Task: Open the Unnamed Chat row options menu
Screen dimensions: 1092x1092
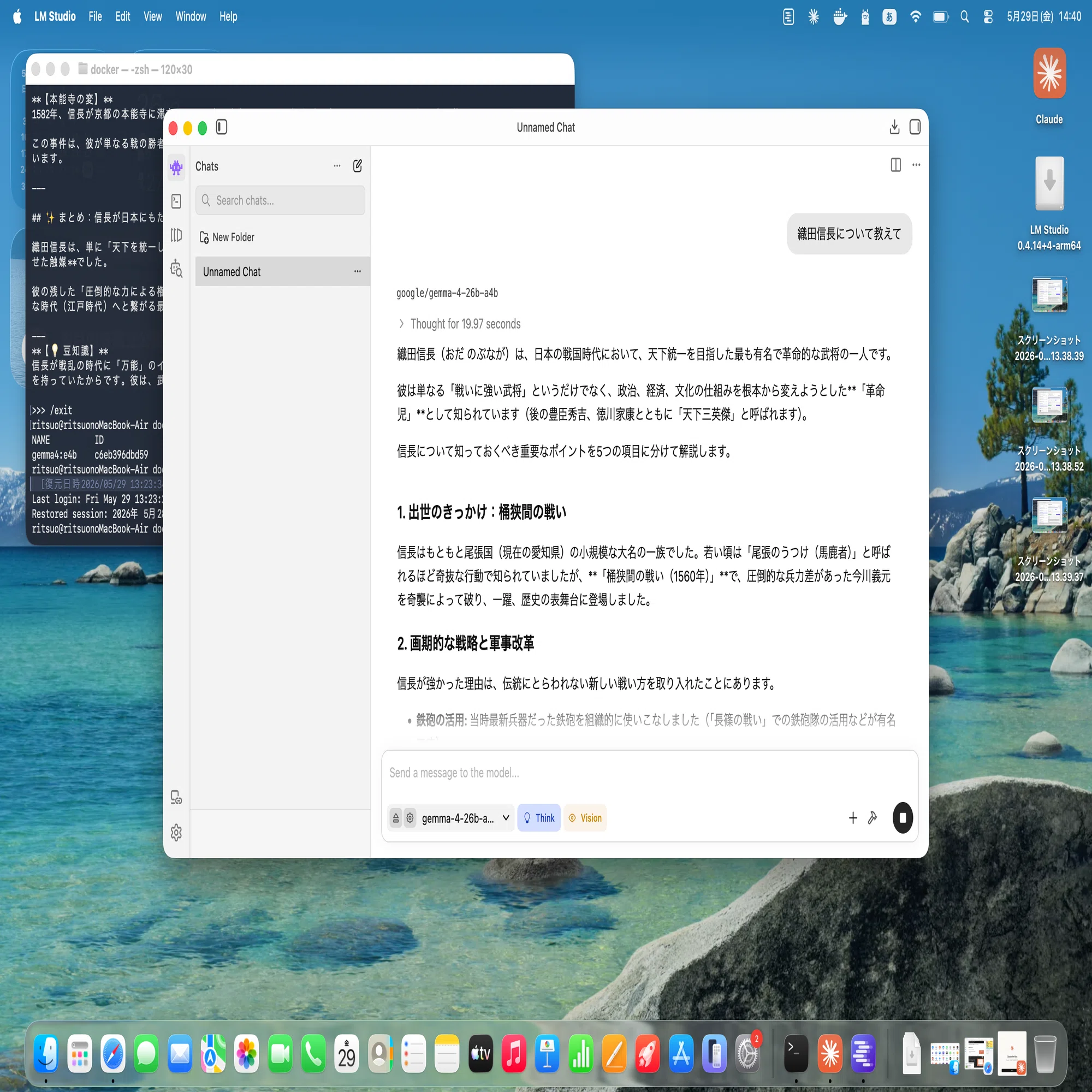Action: 357,271
